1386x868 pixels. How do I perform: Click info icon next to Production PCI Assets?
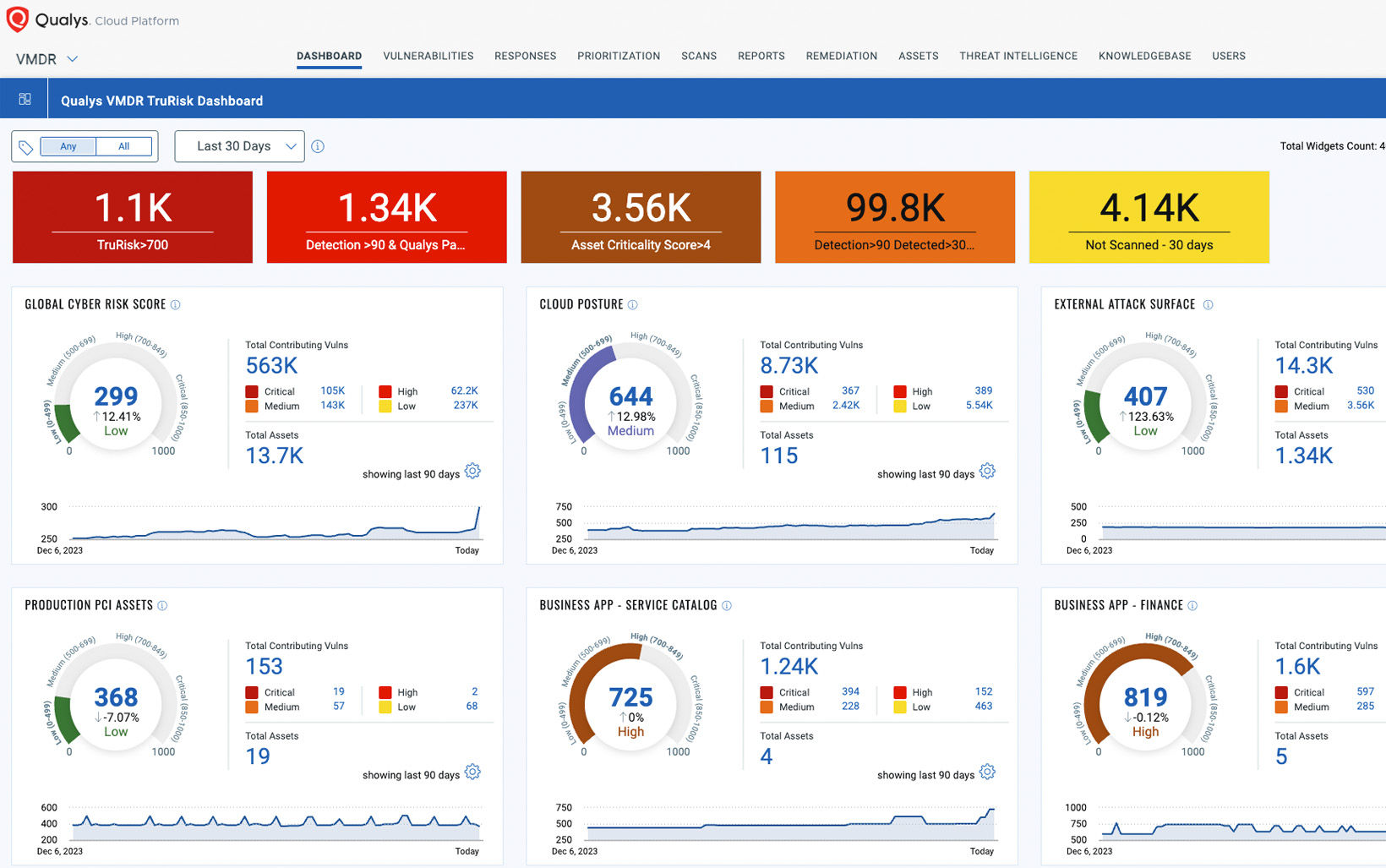pyautogui.click(x=162, y=606)
